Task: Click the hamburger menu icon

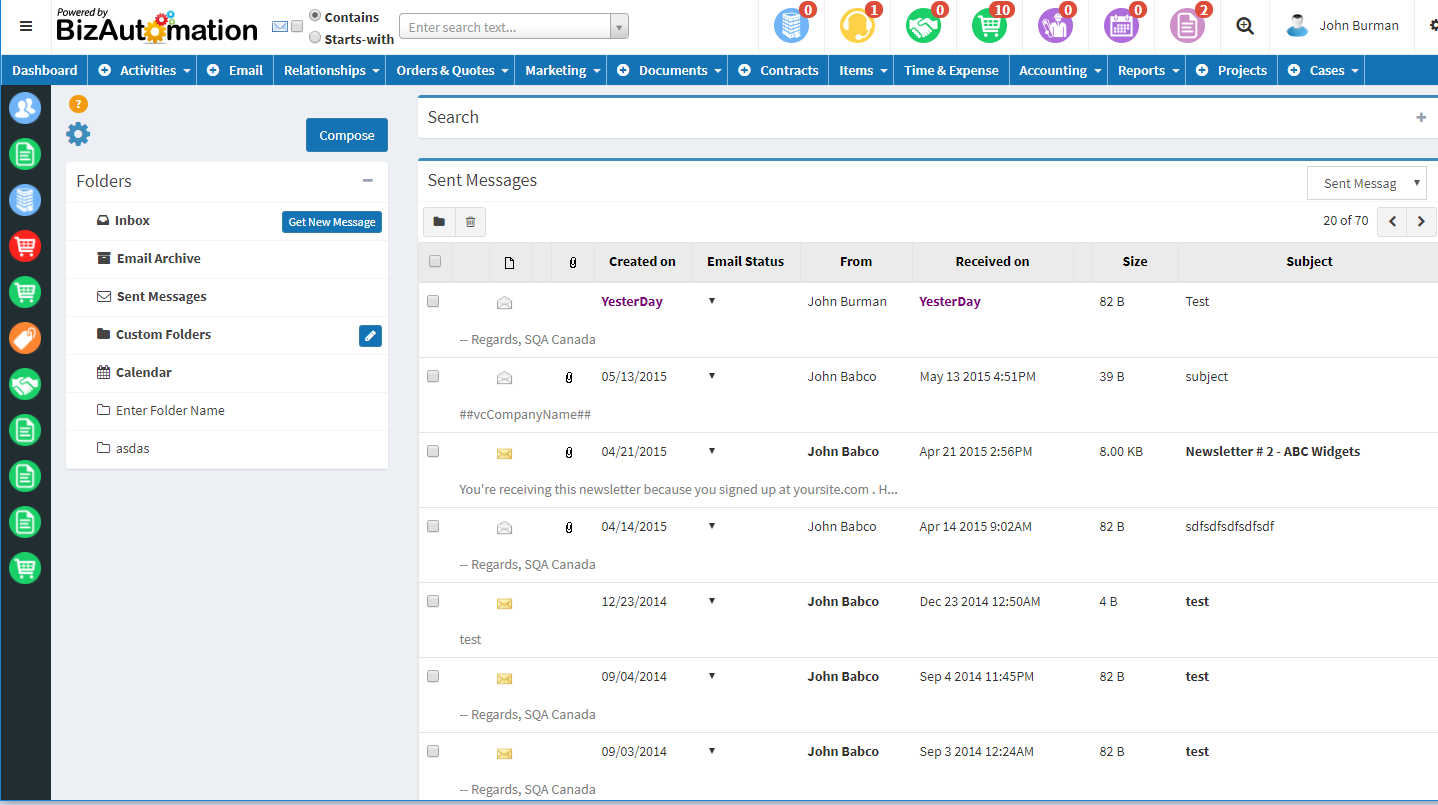Action: (x=26, y=27)
